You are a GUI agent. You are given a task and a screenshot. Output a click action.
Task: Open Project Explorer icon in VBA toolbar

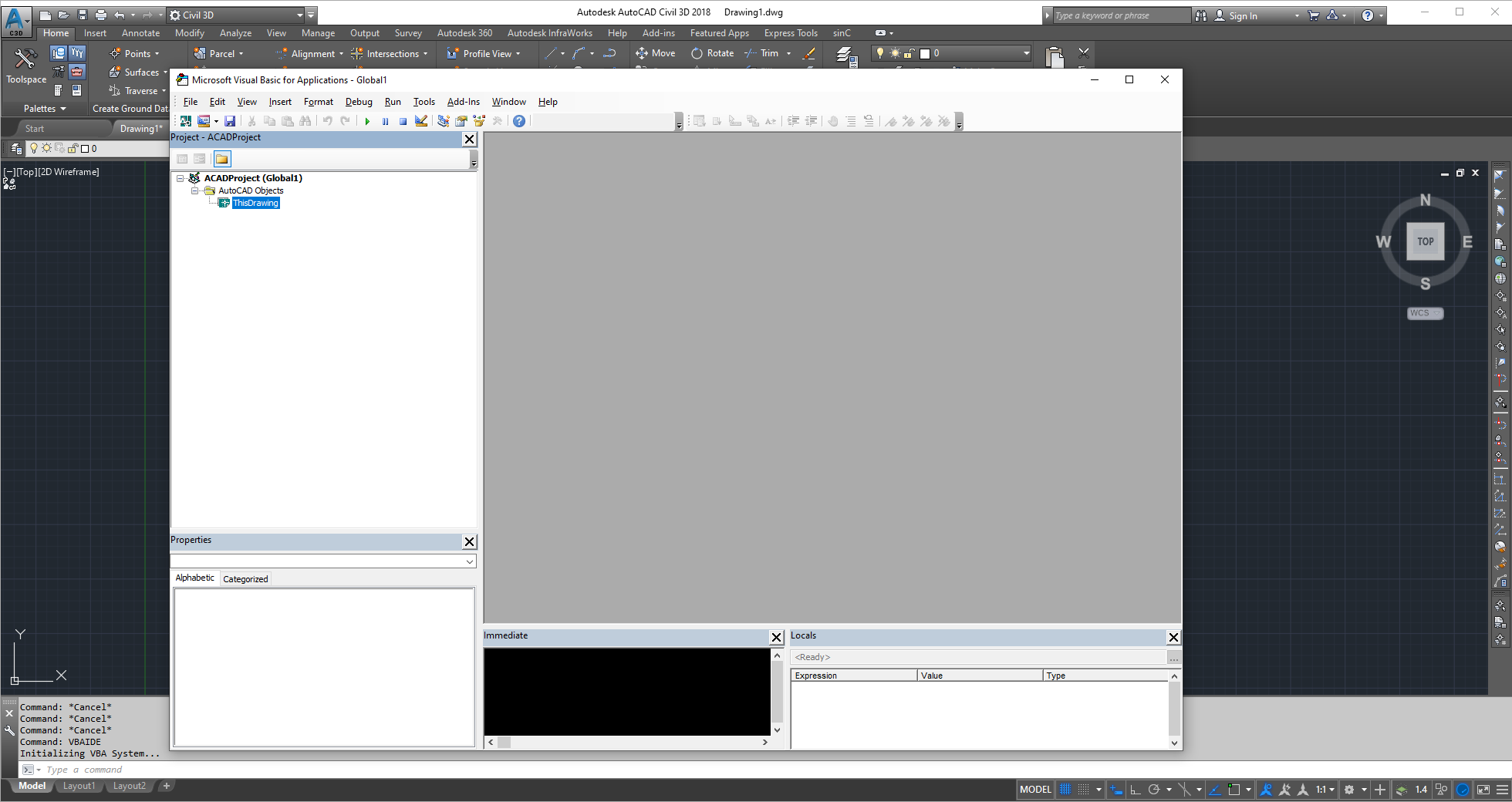pos(444,121)
